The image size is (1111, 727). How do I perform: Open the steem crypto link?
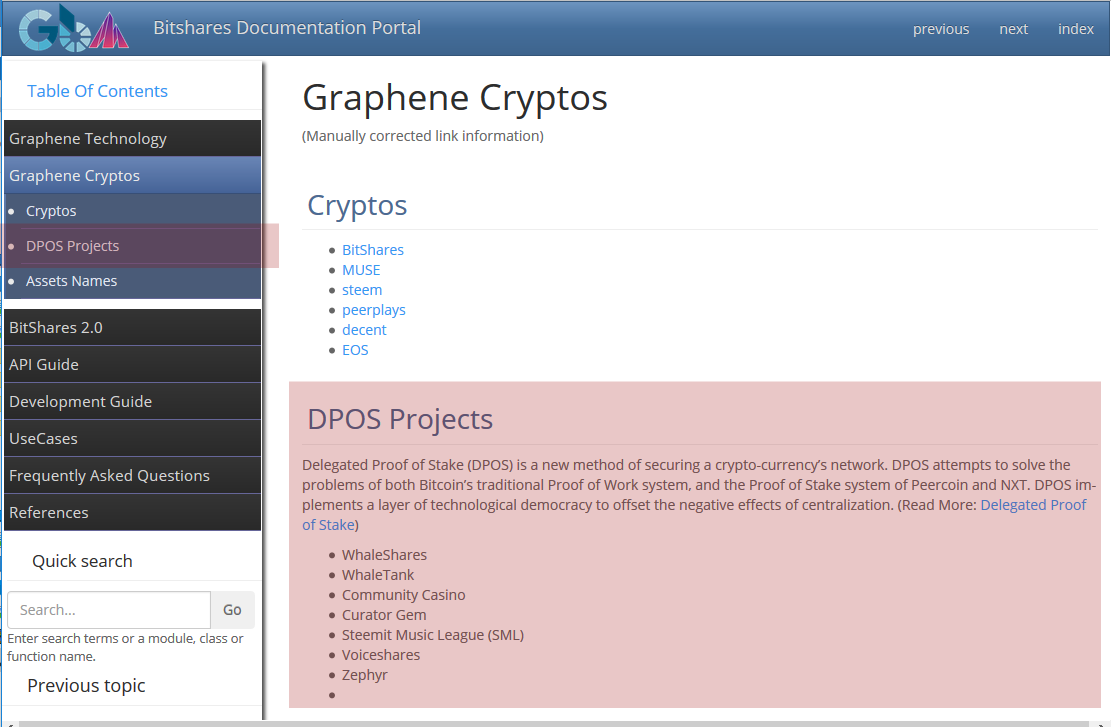coord(362,290)
